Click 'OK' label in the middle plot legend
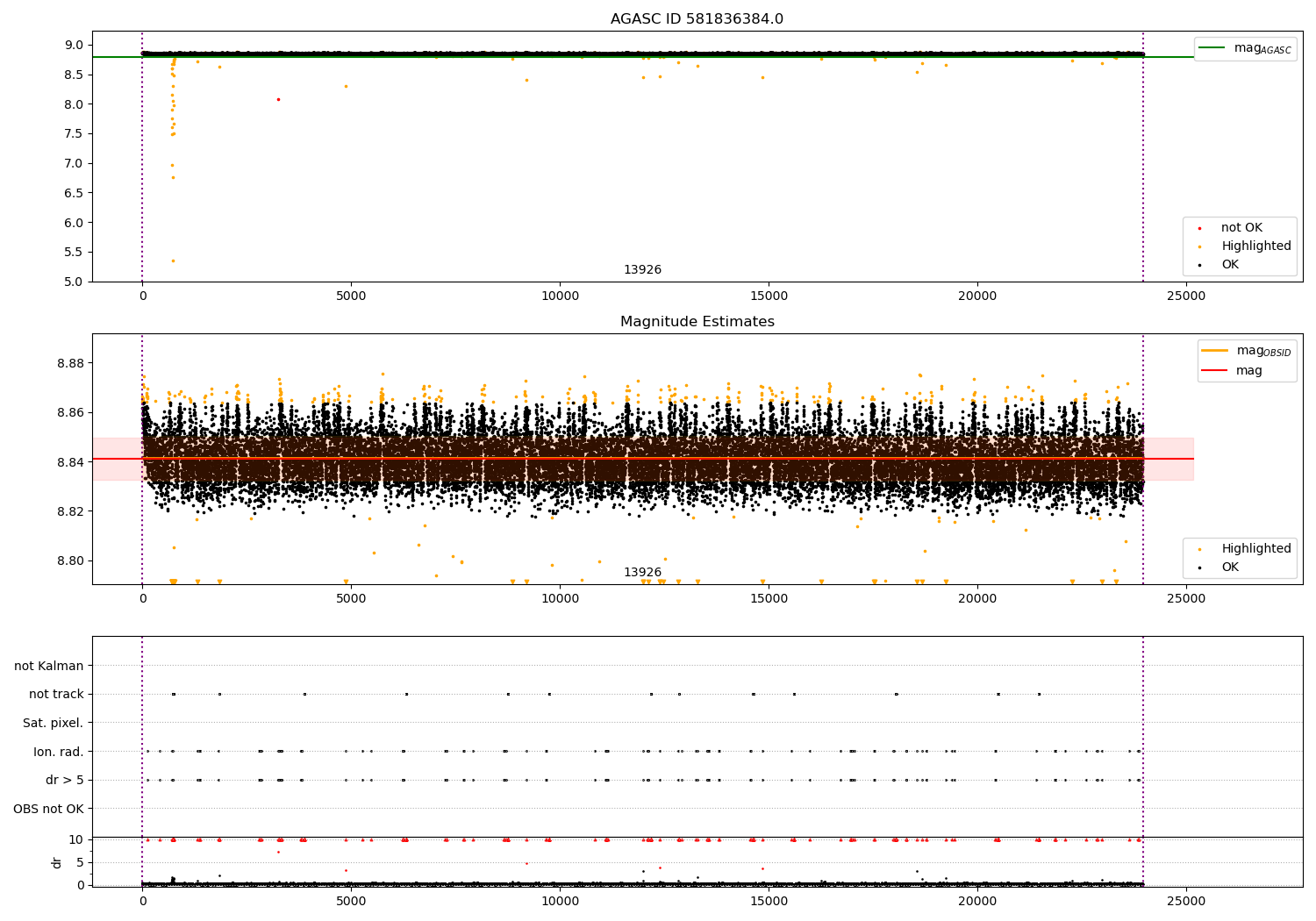The width and height of the screenshot is (1316, 921). coord(1230,568)
